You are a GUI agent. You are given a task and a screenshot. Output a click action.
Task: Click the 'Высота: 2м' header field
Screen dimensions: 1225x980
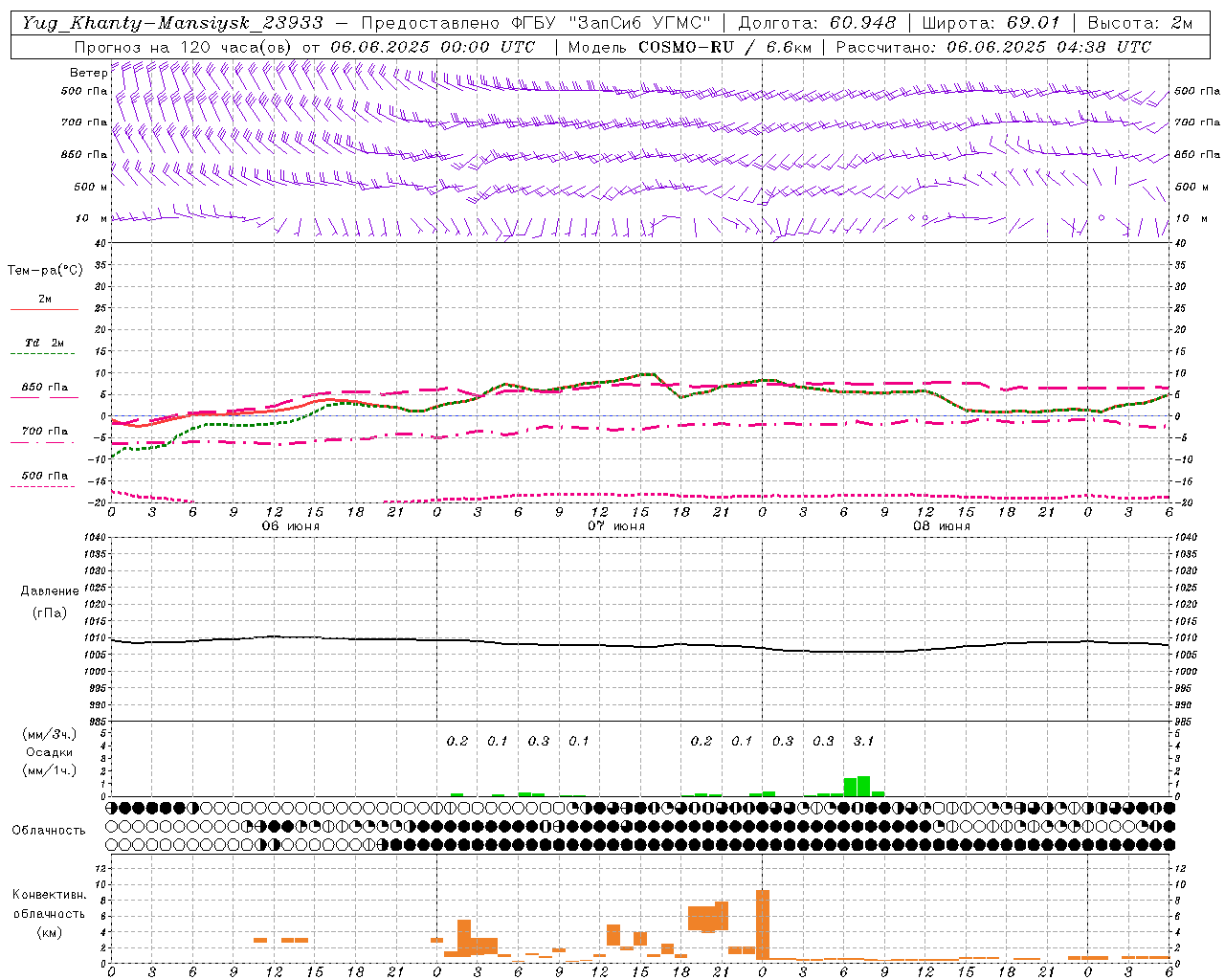(x=1140, y=23)
